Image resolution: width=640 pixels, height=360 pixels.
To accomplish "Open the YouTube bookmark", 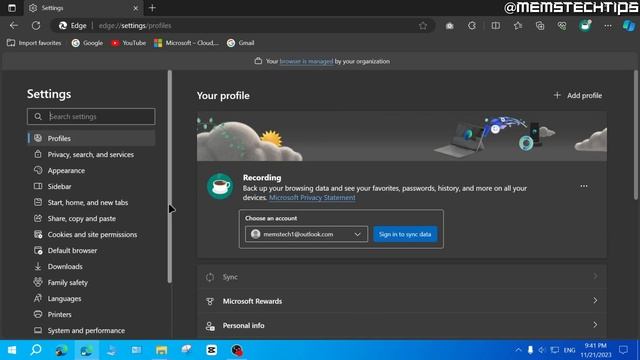I will tap(129, 43).
